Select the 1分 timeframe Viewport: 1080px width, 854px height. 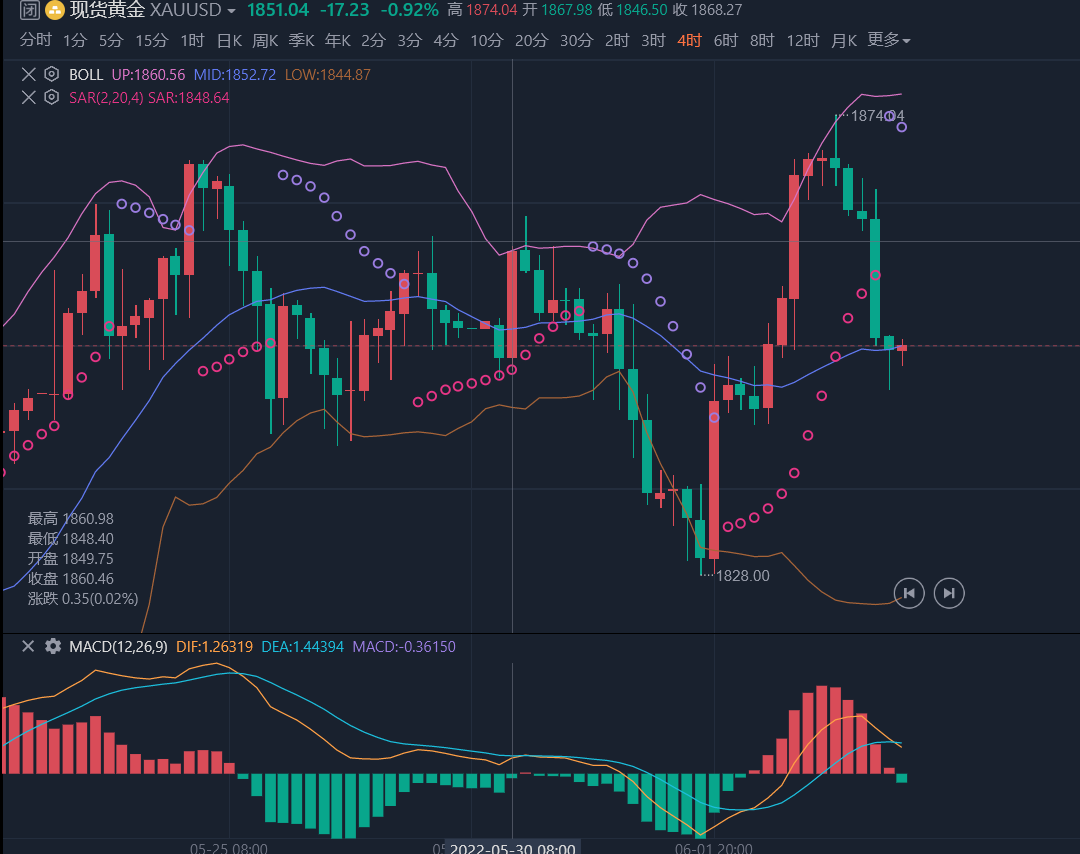74,41
